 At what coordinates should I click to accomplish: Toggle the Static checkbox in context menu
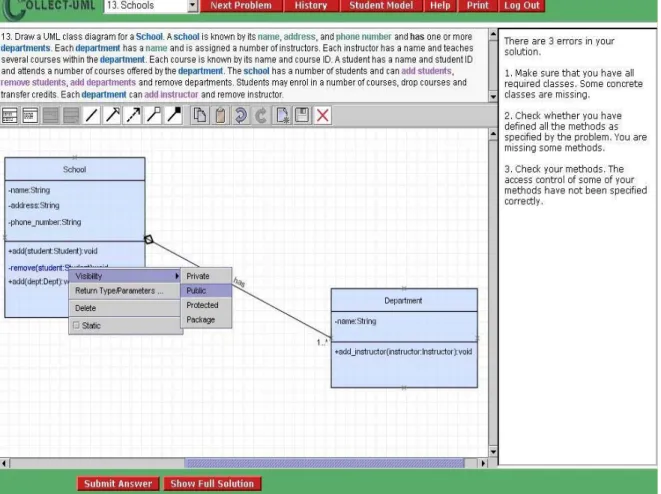76,325
